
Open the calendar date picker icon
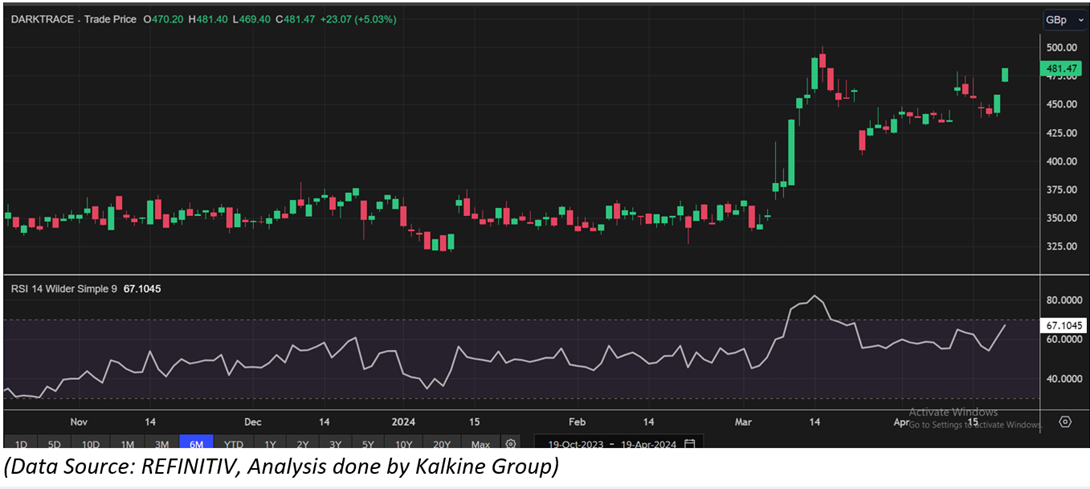pyautogui.click(x=690, y=444)
